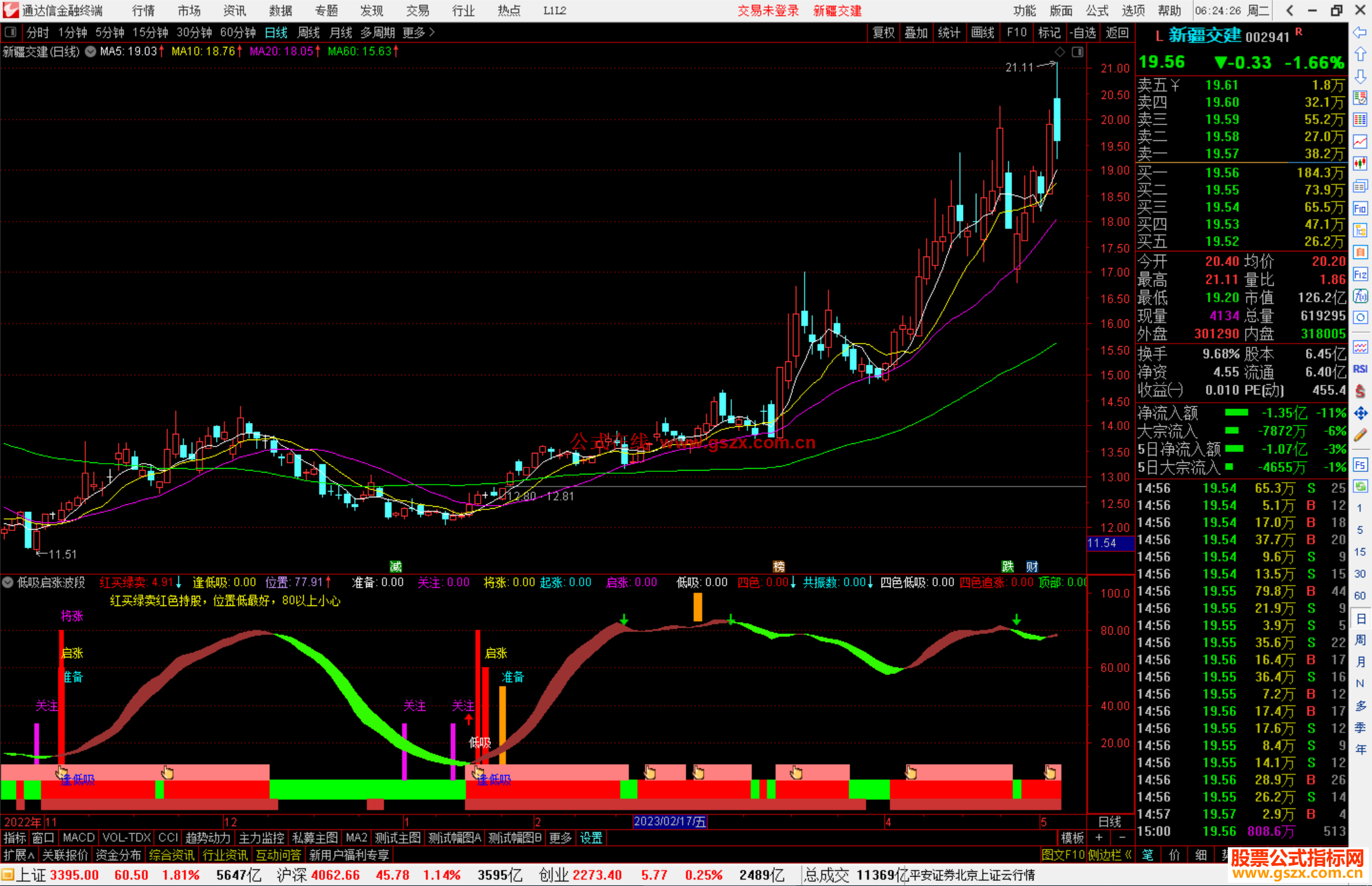Click the 统计 statistics button
The image size is (1372, 886).
click(949, 32)
